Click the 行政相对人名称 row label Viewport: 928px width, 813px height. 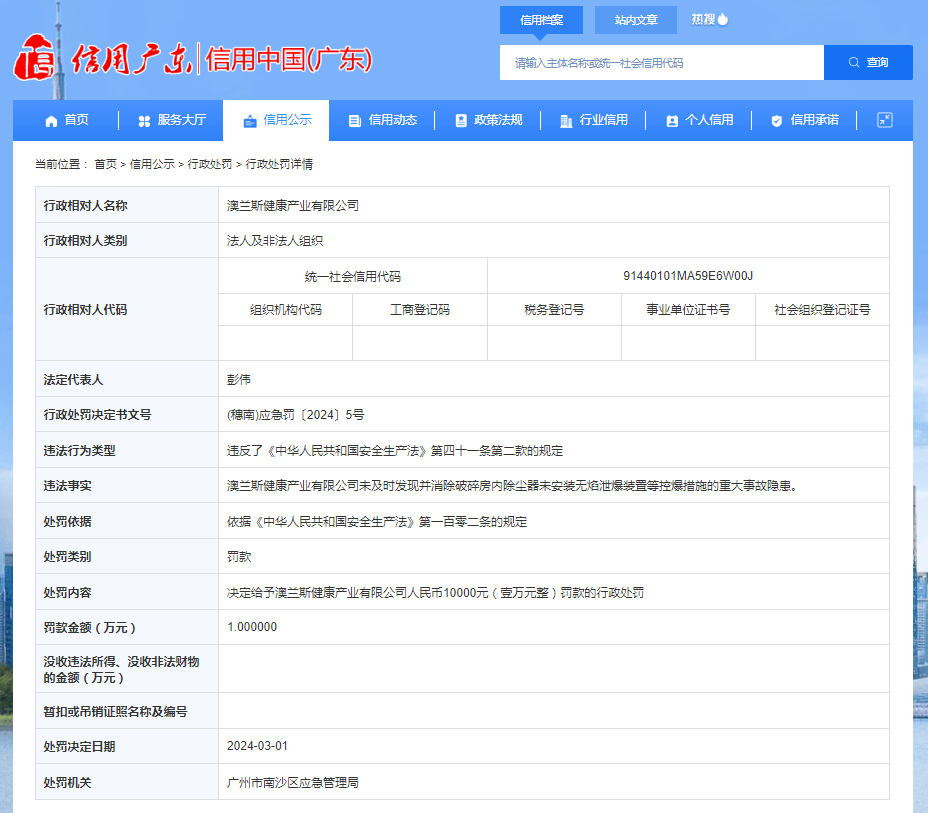click(85, 205)
